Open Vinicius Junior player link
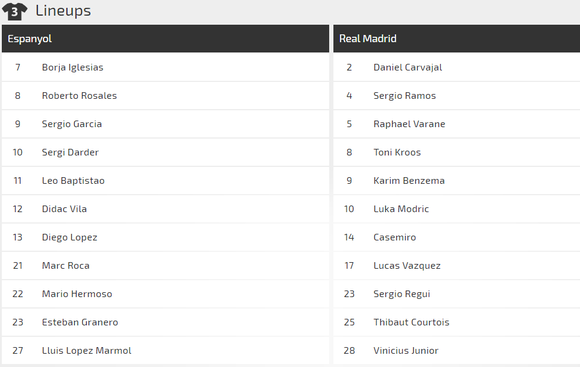Viewport: 580px width, 367px height. (406, 350)
